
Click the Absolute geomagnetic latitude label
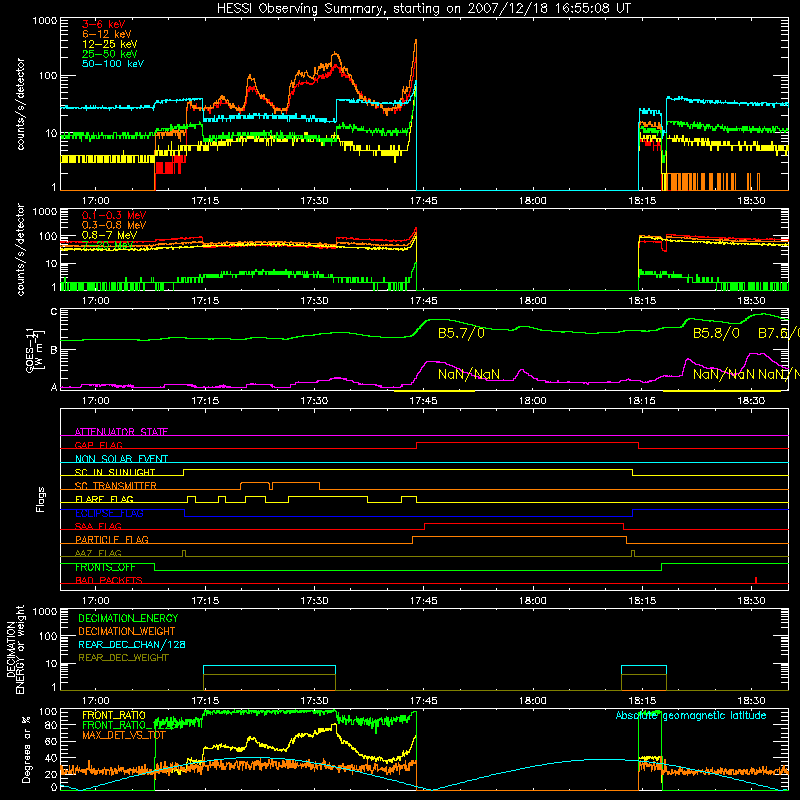[691, 715]
